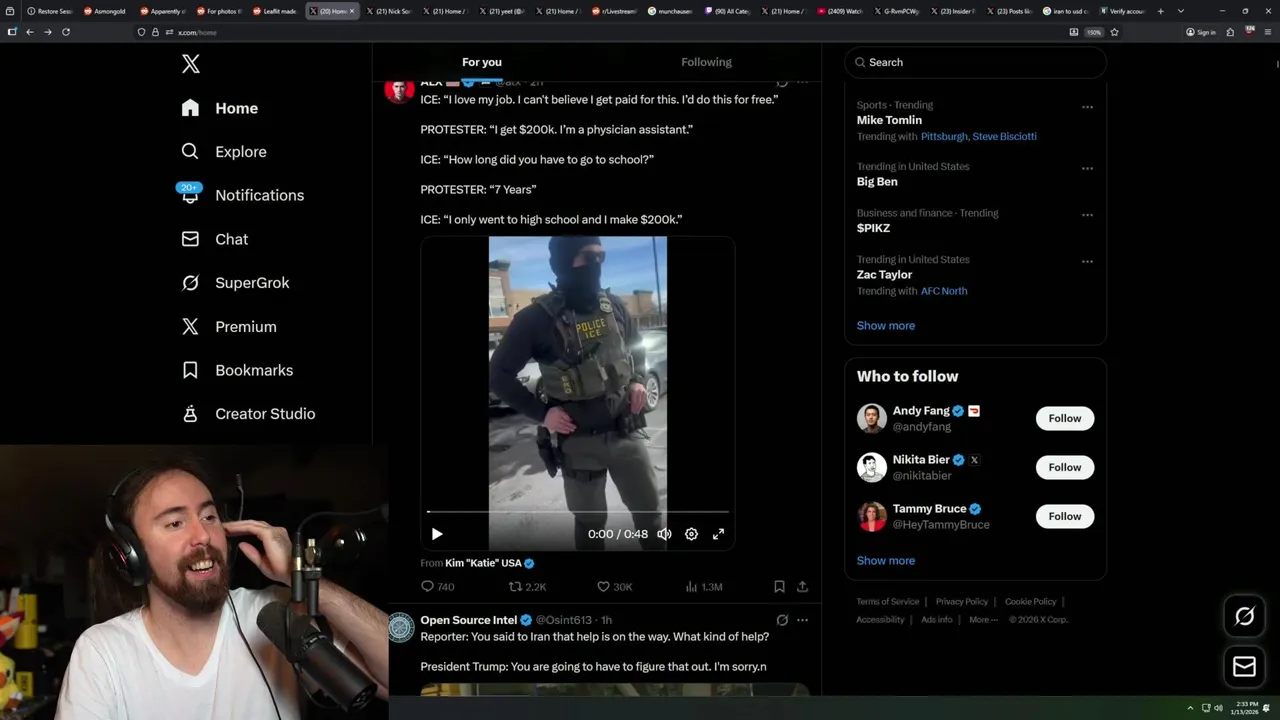Open more options for the Big Ben trend
Viewport: 1280px width, 720px height.
click(x=1087, y=168)
